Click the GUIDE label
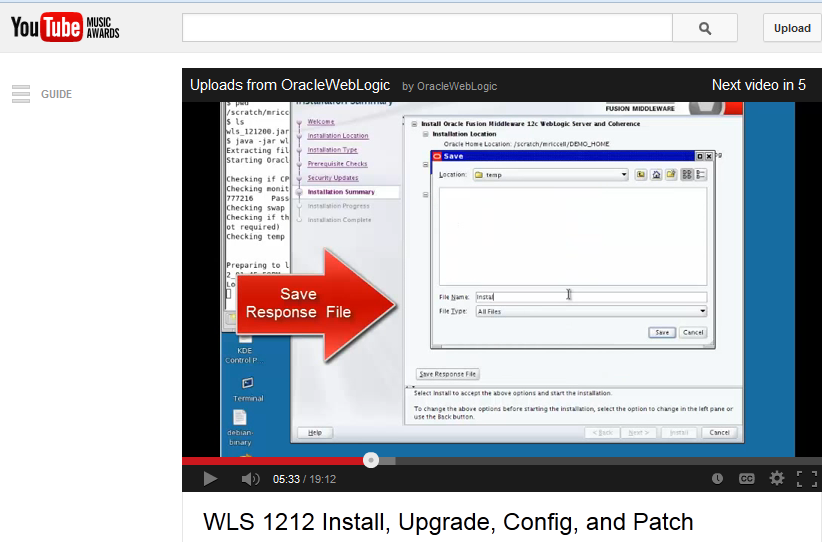 (57, 94)
